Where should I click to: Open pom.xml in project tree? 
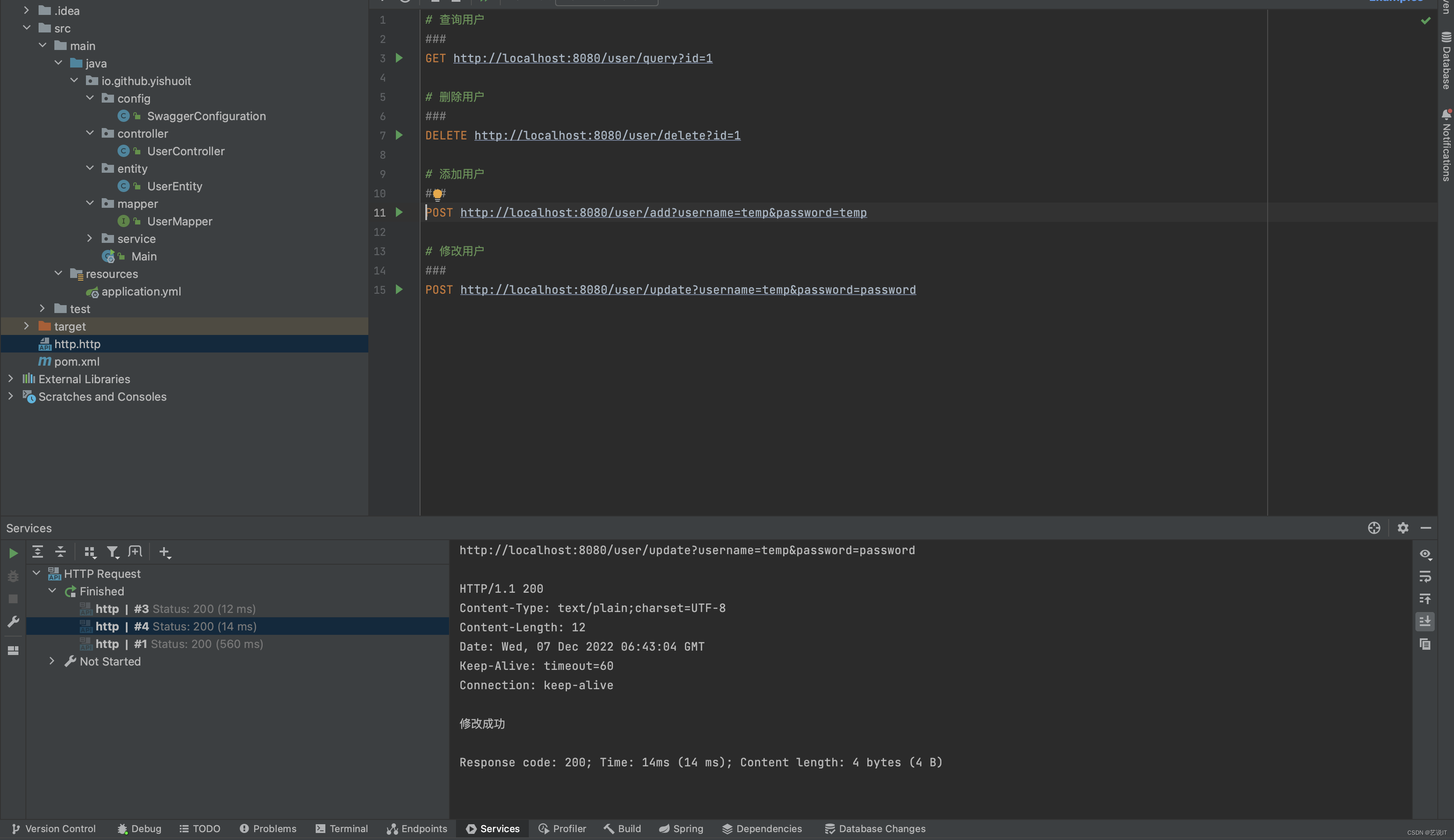(77, 361)
